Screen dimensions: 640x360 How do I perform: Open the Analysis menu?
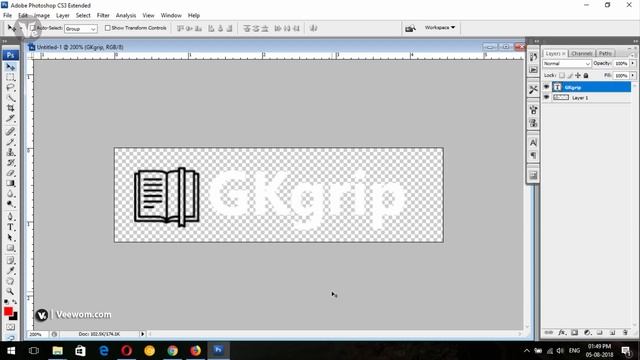tap(126, 16)
